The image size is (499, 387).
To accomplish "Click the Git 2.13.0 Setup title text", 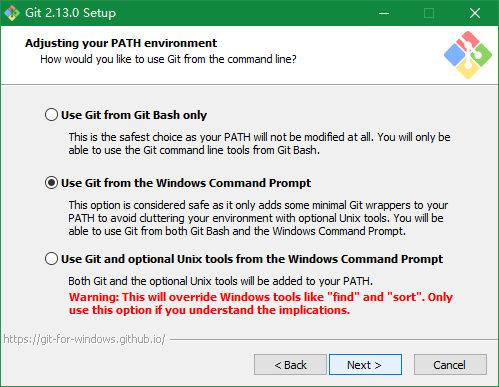I will coord(71,13).
